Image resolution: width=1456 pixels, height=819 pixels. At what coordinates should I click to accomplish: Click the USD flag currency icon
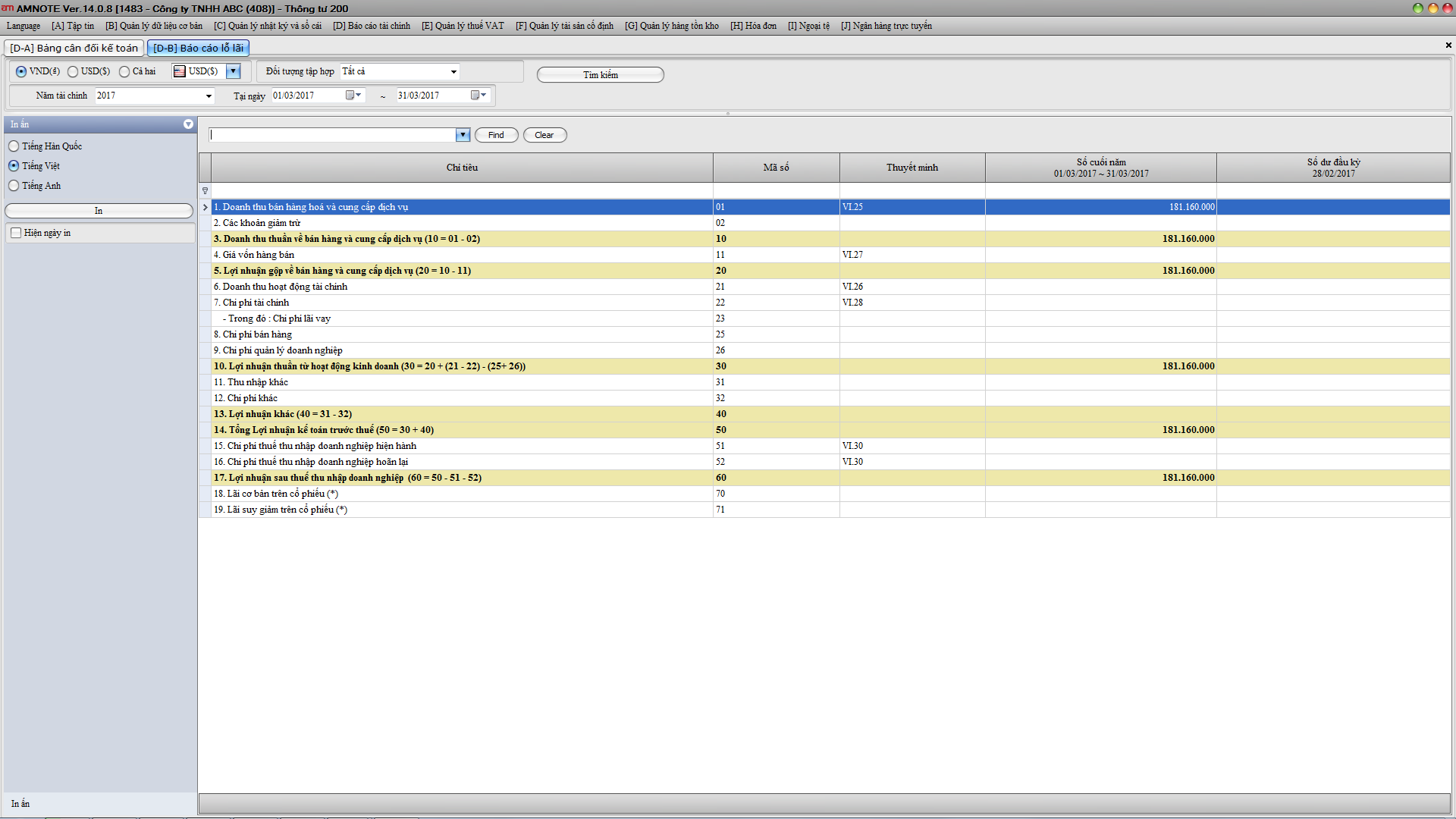coord(180,71)
